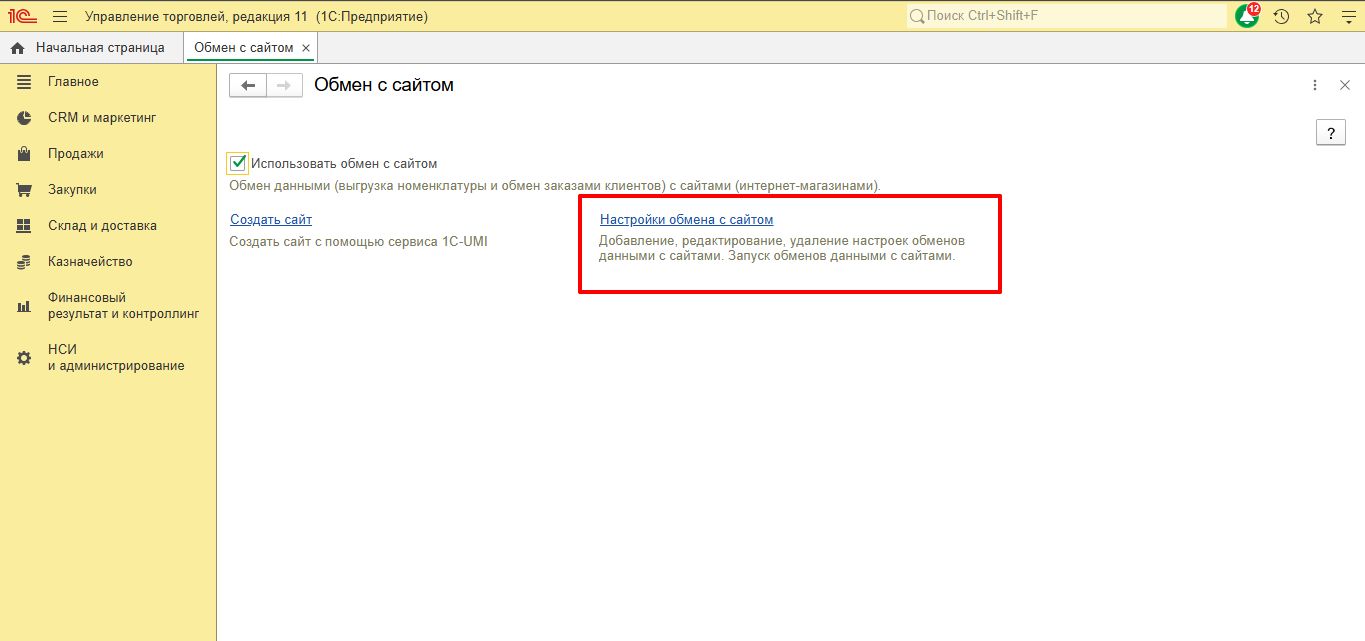Open Настройки обмена с сайтом link
The width and height of the screenshot is (1365, 641).
coord(686,219)
